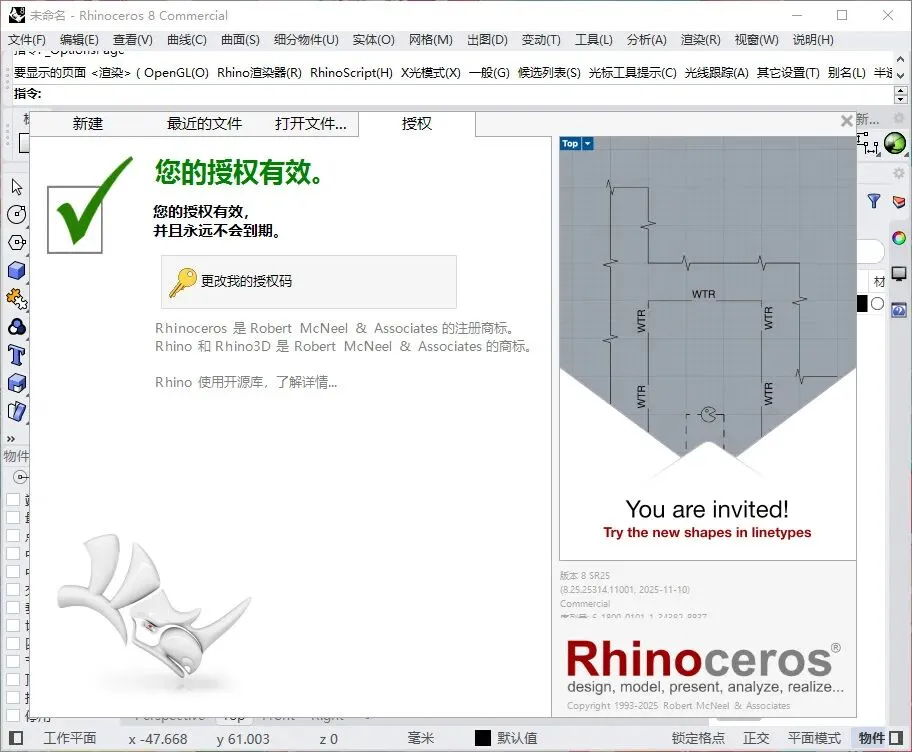The height and width of the screenshot is (752, 912).
Task: Click the white circle material indicator
Action: click(878, 303)
